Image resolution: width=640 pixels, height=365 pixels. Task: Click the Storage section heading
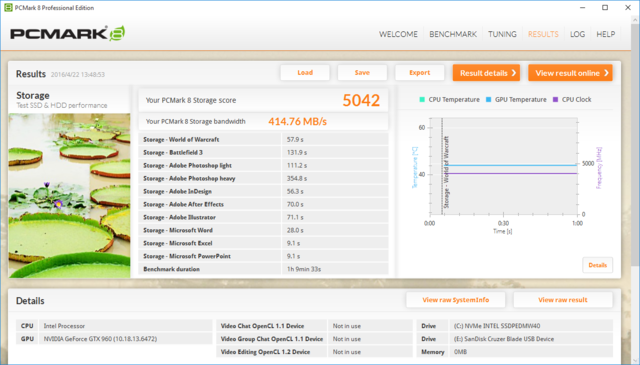33,96
